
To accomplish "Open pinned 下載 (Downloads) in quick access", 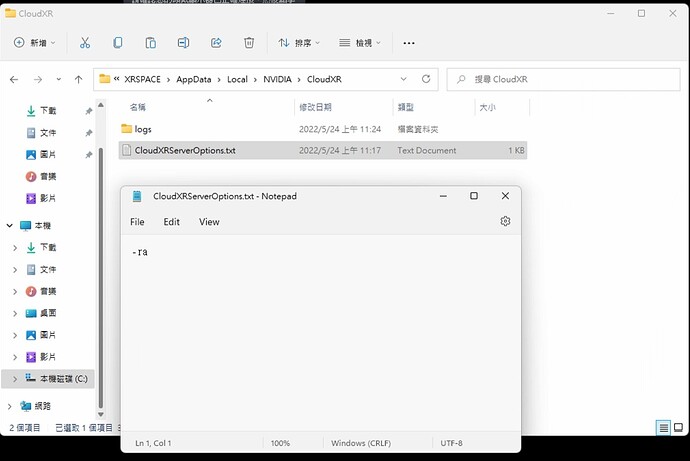I will [x=42, y=110].
